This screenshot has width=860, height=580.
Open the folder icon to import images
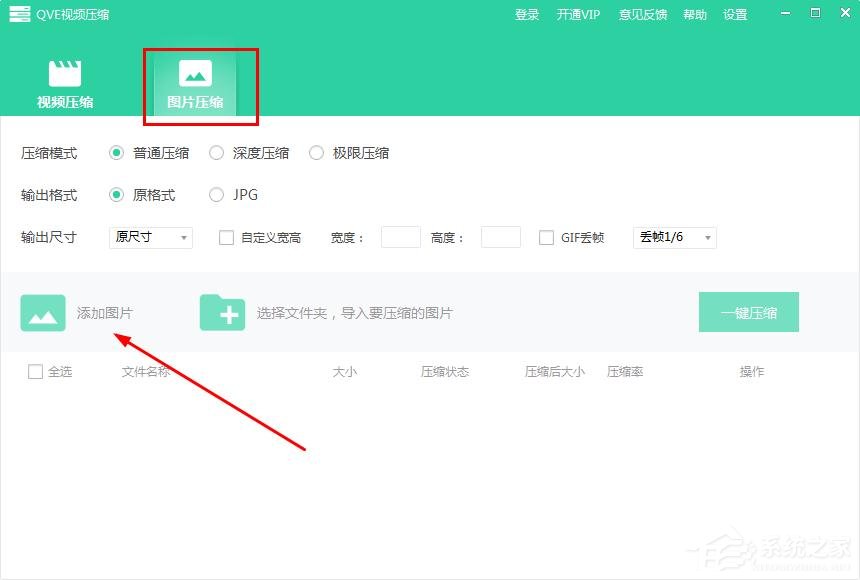coord(222,312)
